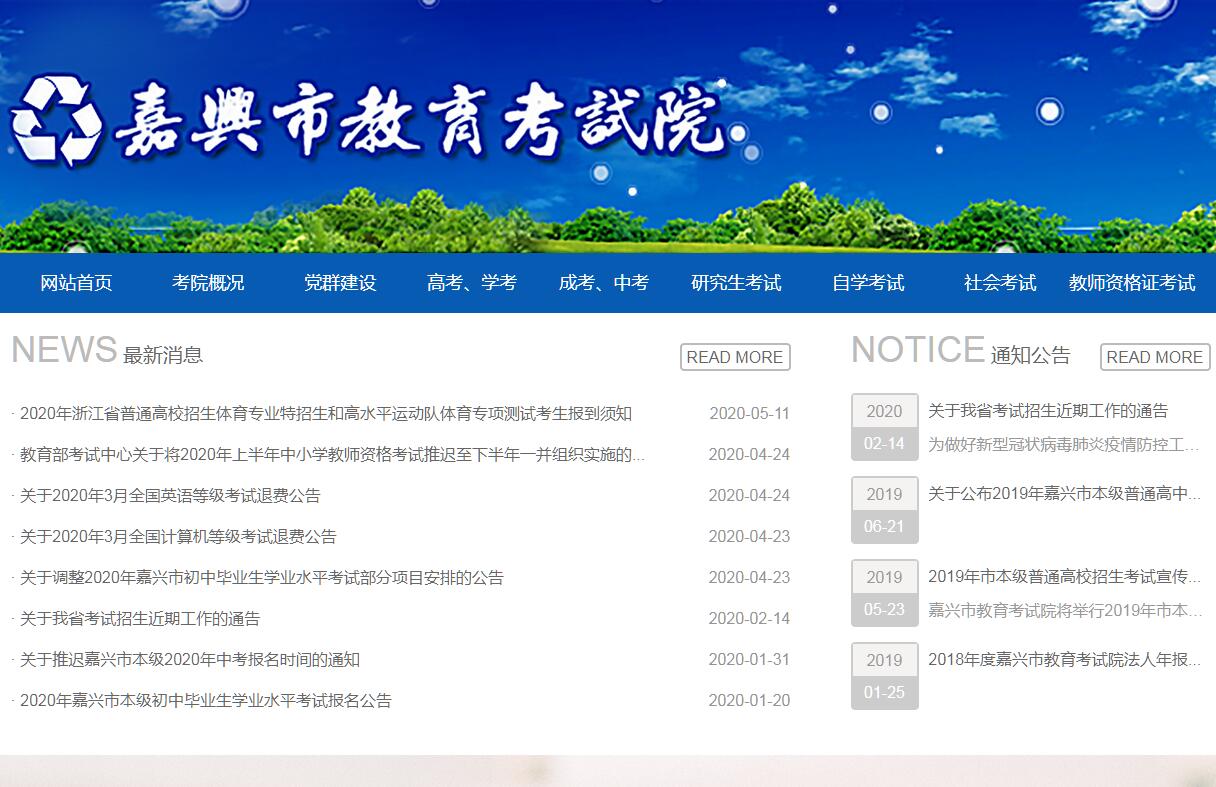Open notice 2018年度嘉兴市教育考试院法人年报

(1064, 660)
